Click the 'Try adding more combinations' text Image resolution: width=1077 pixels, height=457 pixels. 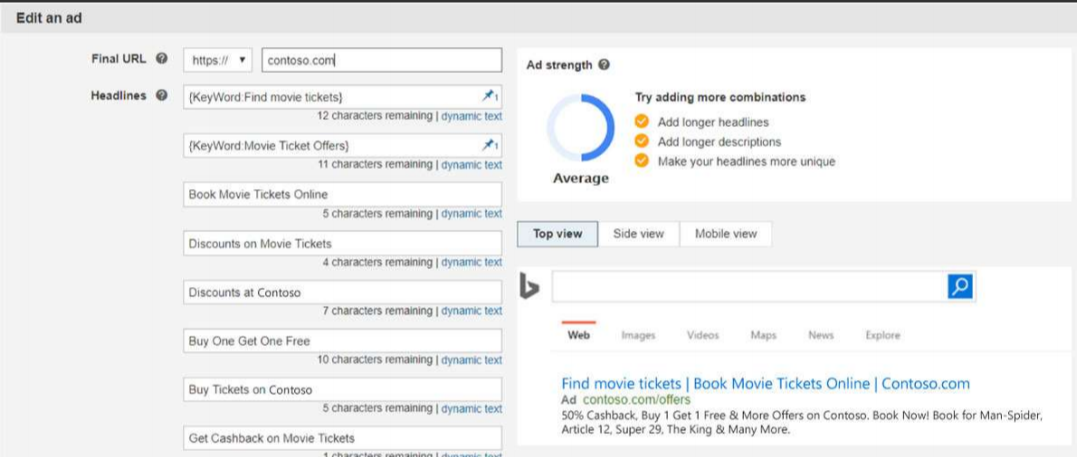point(721,98)
